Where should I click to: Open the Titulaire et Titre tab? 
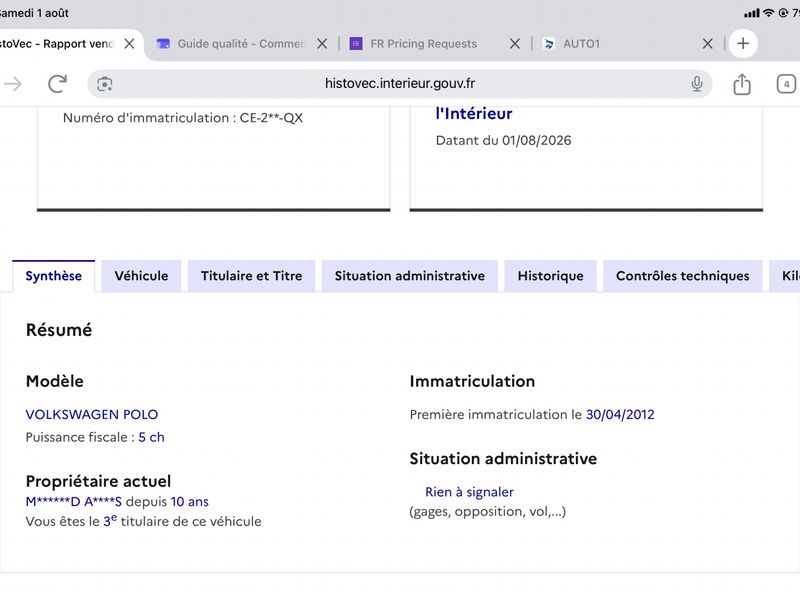point(252,276)
